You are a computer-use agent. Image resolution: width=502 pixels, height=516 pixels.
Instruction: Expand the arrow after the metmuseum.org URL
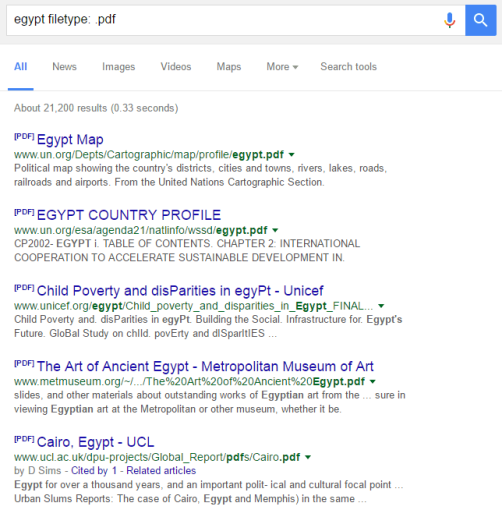(373, 381)
